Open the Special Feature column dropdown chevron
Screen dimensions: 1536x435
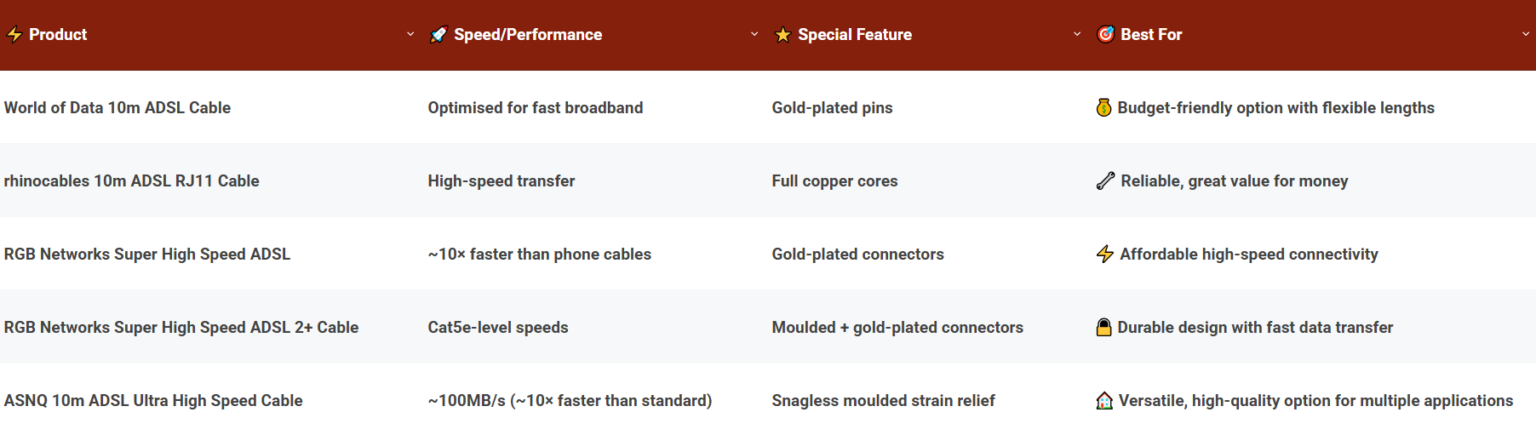(1077, 35)
